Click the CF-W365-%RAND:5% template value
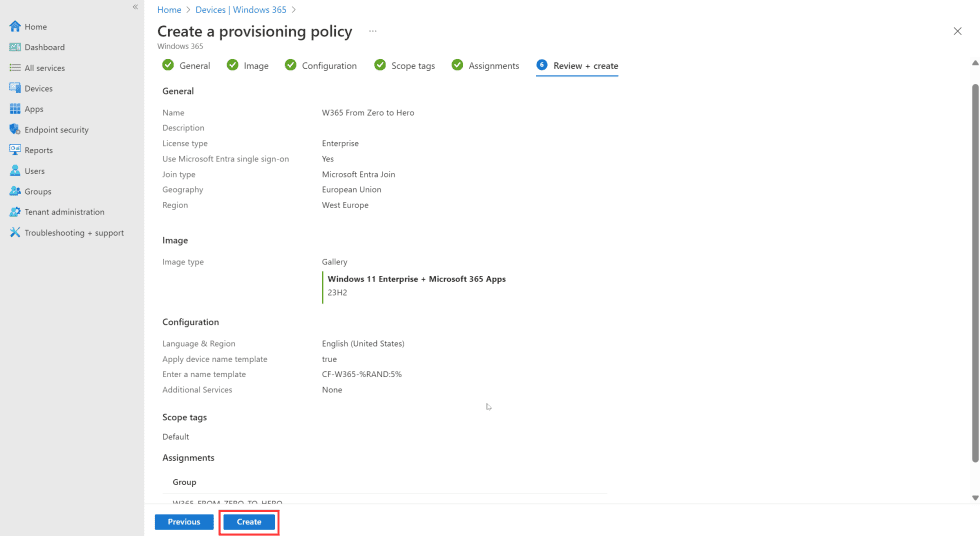 (362, 375)
